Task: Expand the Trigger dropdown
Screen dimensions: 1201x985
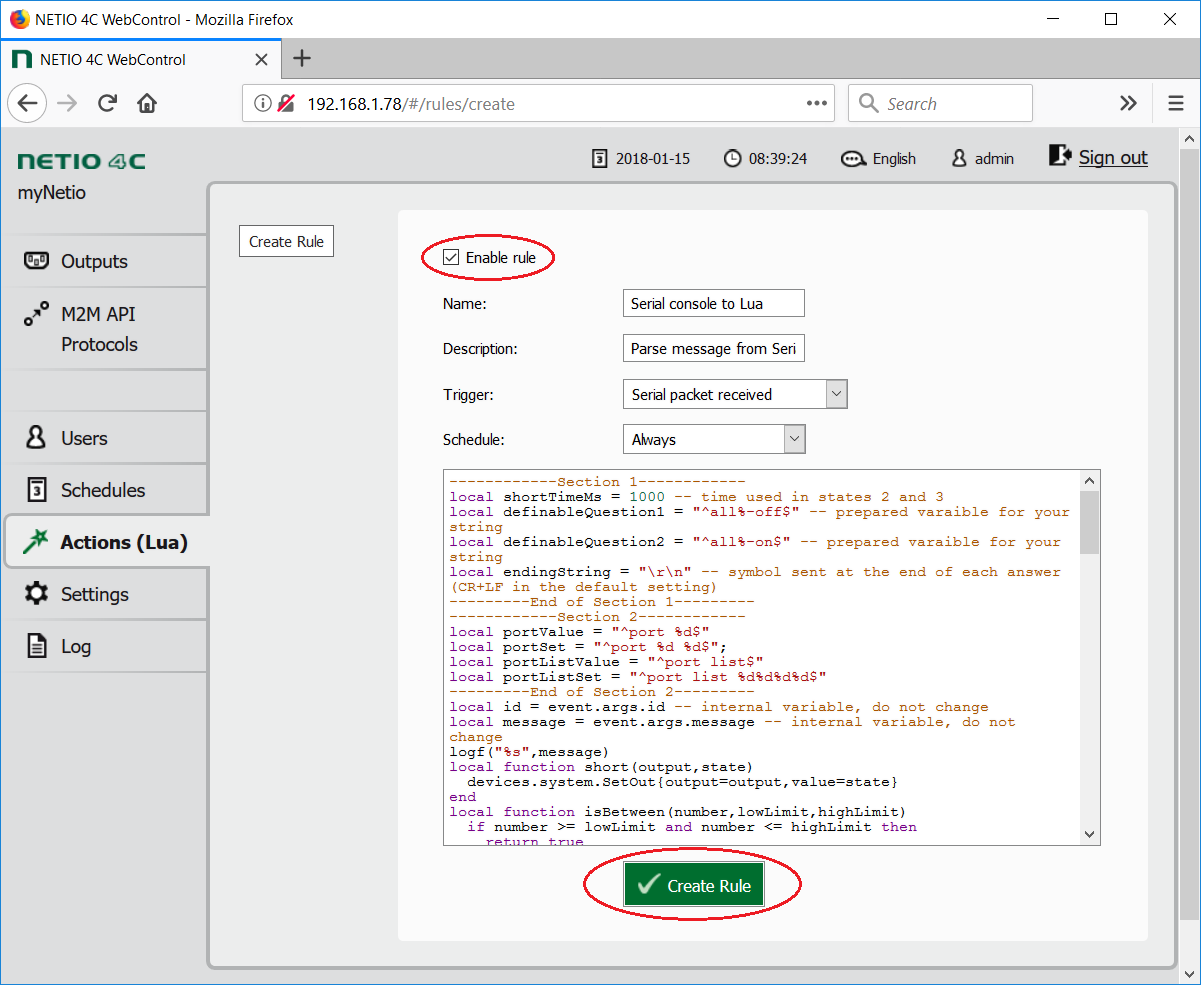Action: point(836,394)
